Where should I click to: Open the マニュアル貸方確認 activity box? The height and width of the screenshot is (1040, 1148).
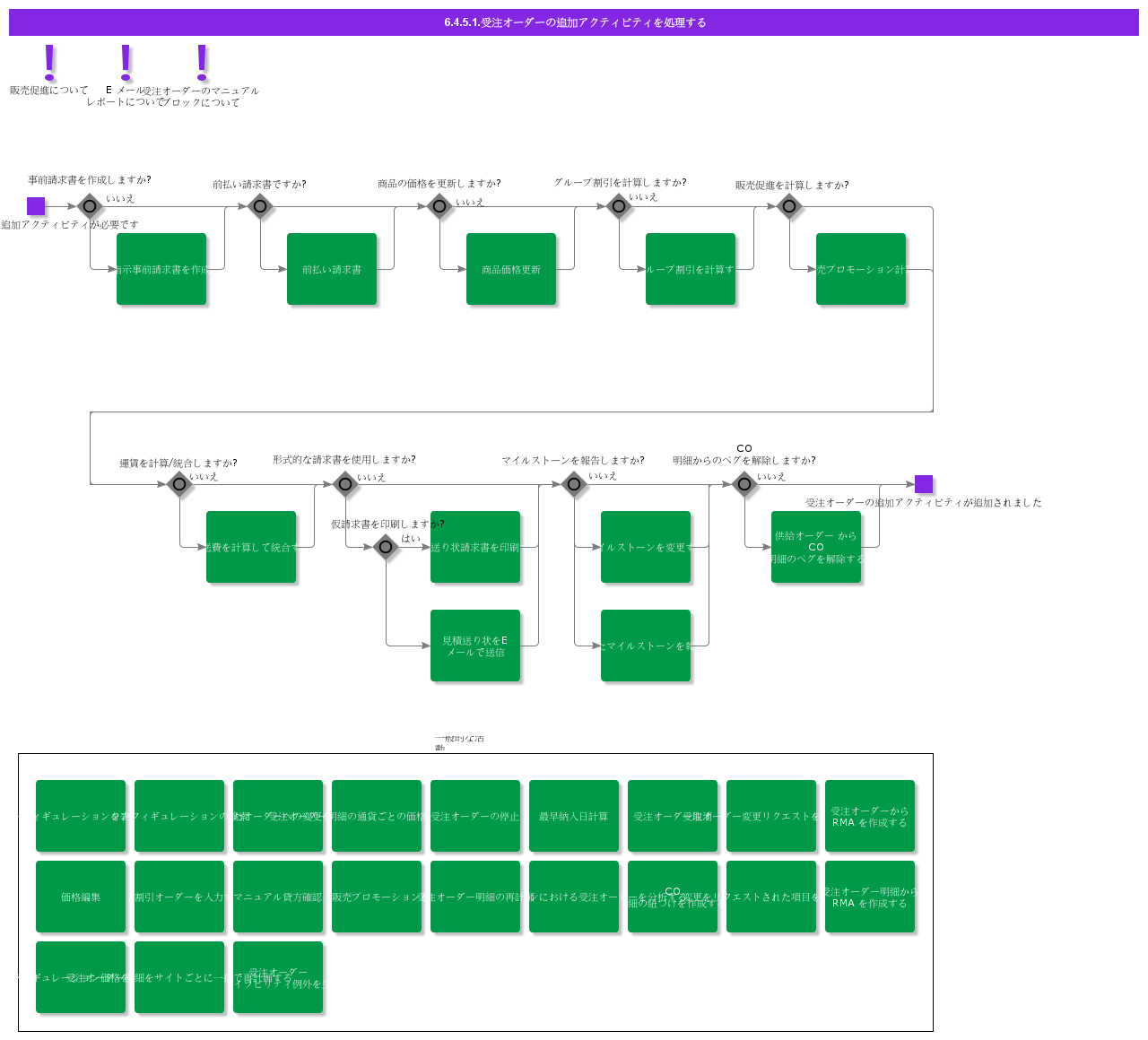click(x=278, y=897)
